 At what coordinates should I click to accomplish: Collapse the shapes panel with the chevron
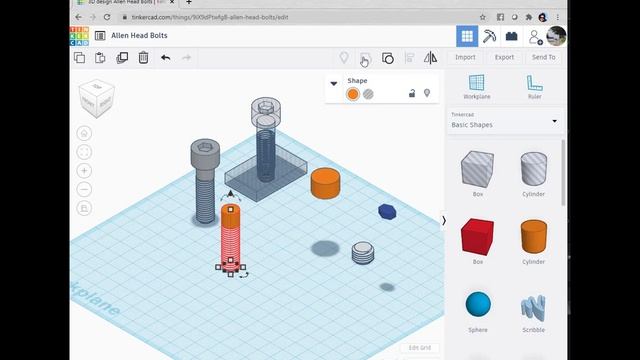click(444, 221)
